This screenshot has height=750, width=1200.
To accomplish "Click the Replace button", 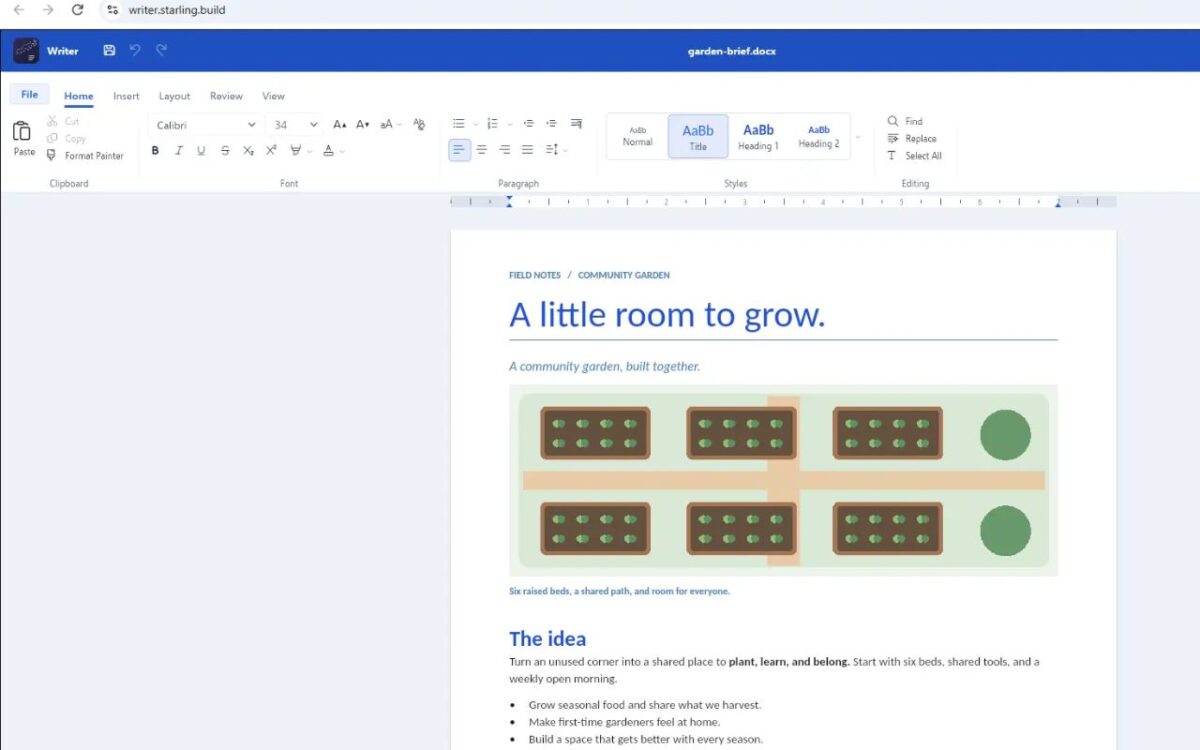I will 912,139.
